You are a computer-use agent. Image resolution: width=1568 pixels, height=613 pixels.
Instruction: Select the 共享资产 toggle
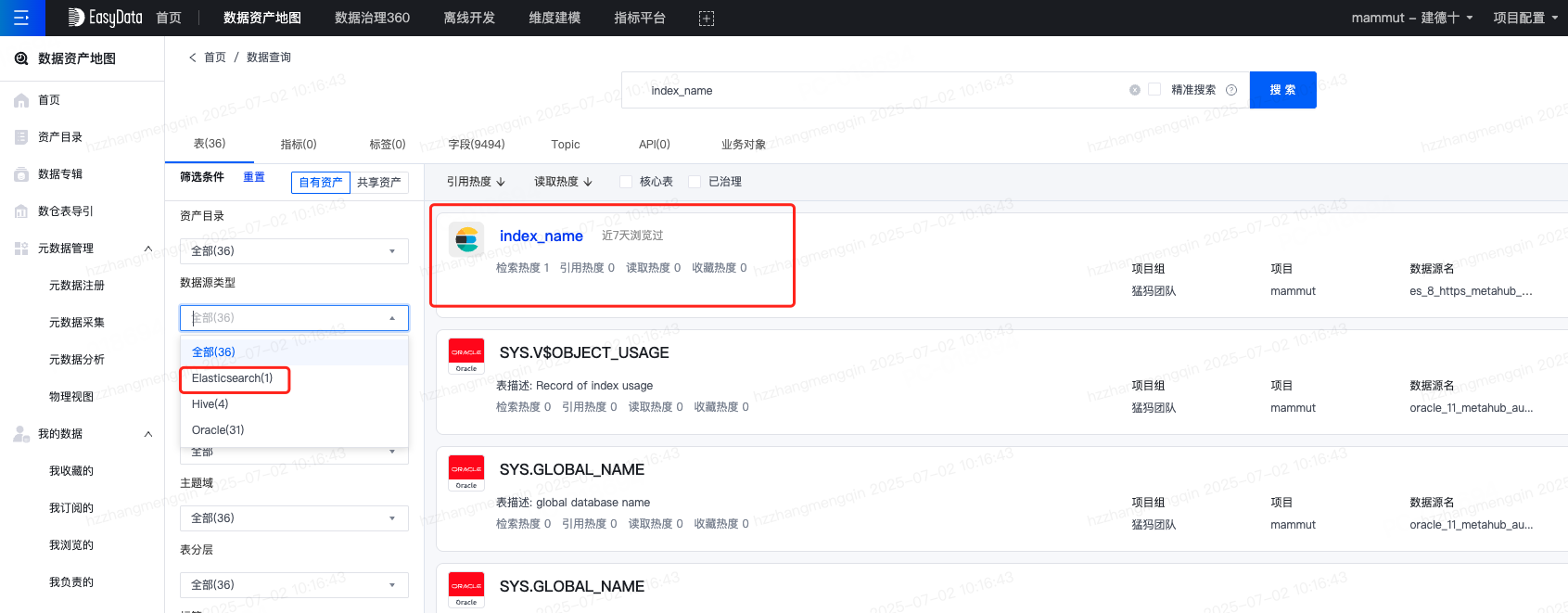click(379, 183)
